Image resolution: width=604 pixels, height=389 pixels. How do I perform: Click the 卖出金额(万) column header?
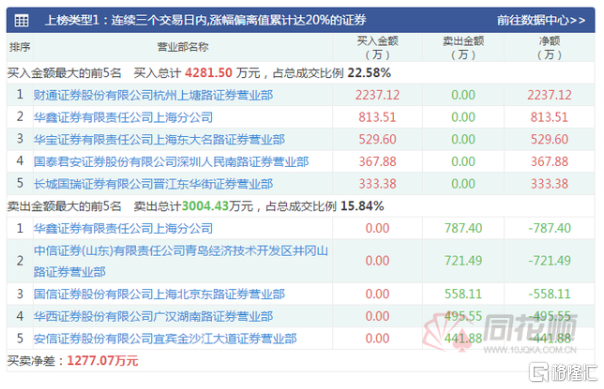coord(463,48)
